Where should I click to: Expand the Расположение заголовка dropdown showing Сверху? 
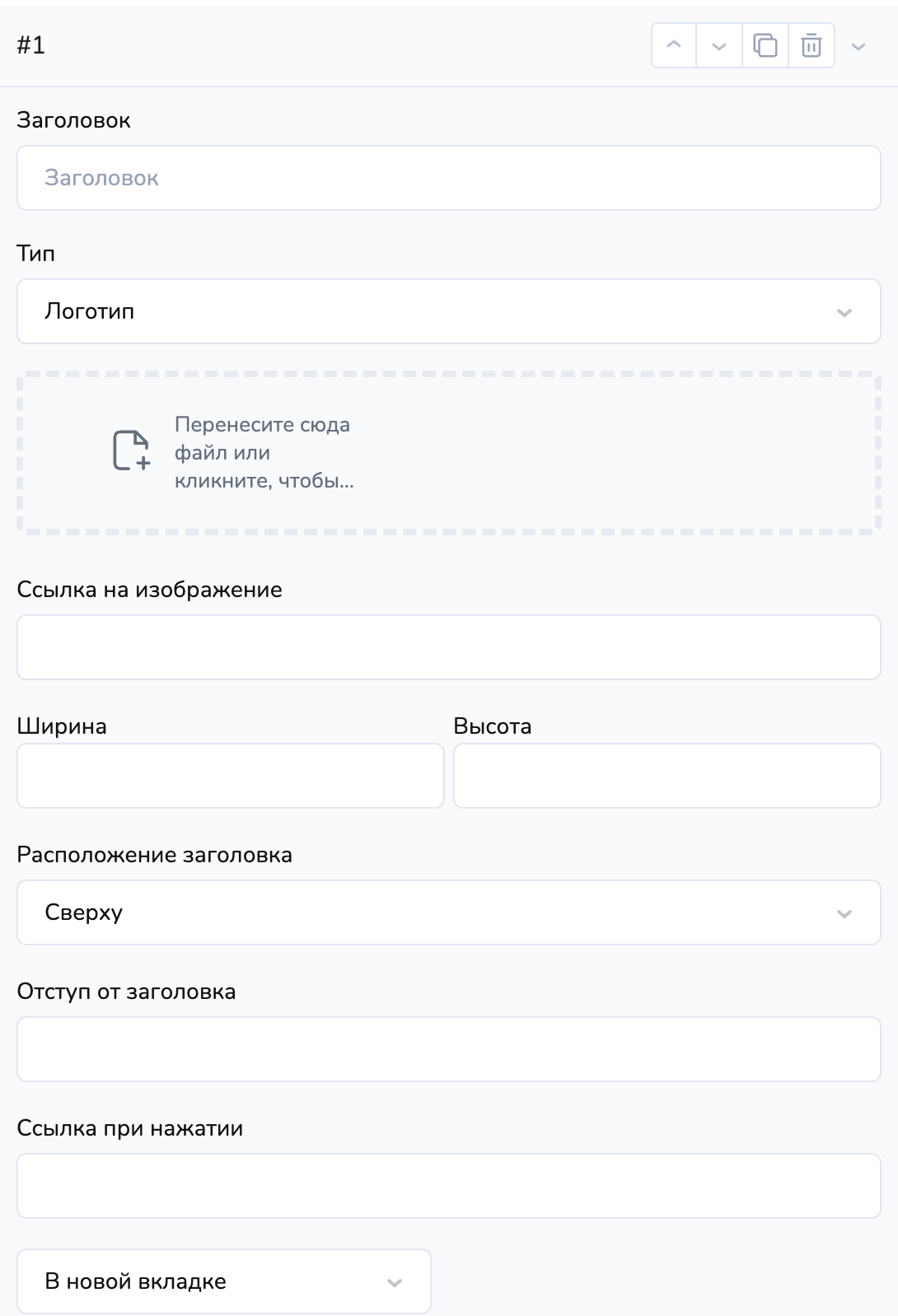coord(449,912)
